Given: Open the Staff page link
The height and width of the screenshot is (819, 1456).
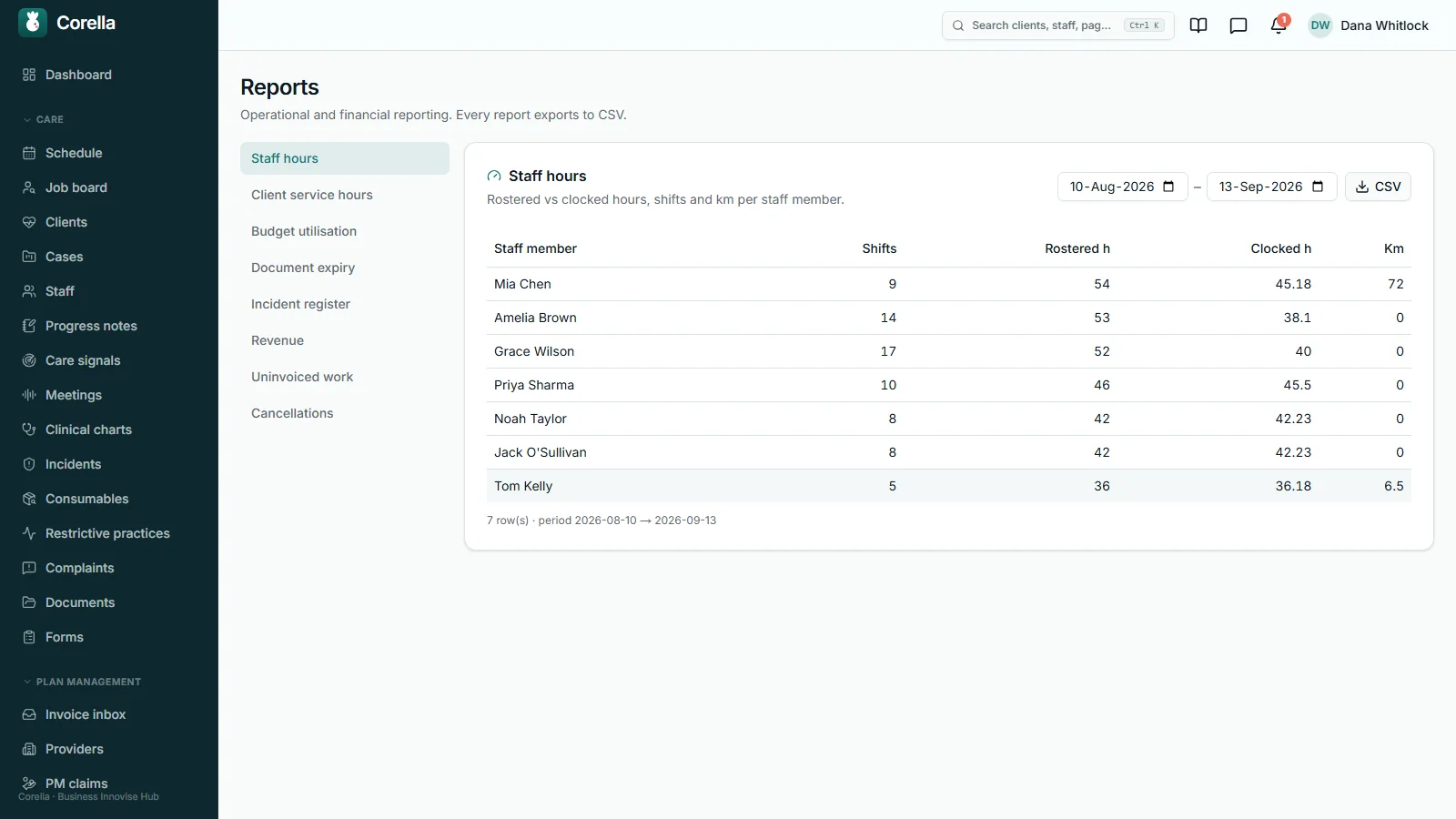Looking at the screenshot, I should 109,291.
